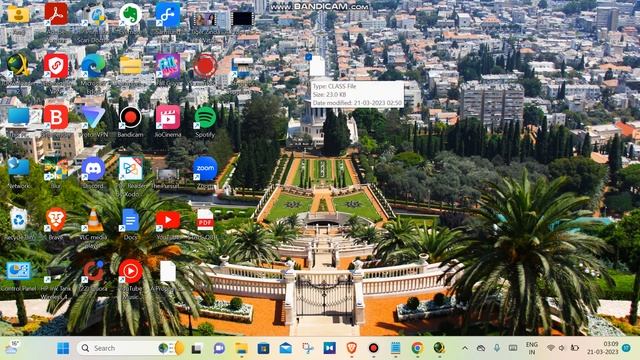
Task: Open the Brave browser desktop shortcut
Action: tap(56, 220)
